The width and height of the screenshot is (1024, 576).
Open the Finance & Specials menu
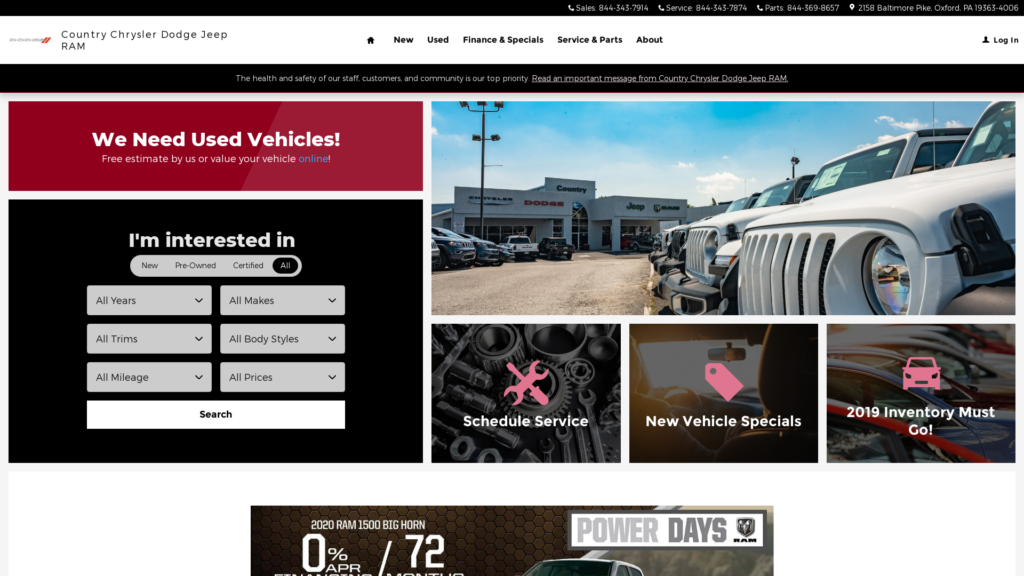pyautogui.click(x=503, y=40)
